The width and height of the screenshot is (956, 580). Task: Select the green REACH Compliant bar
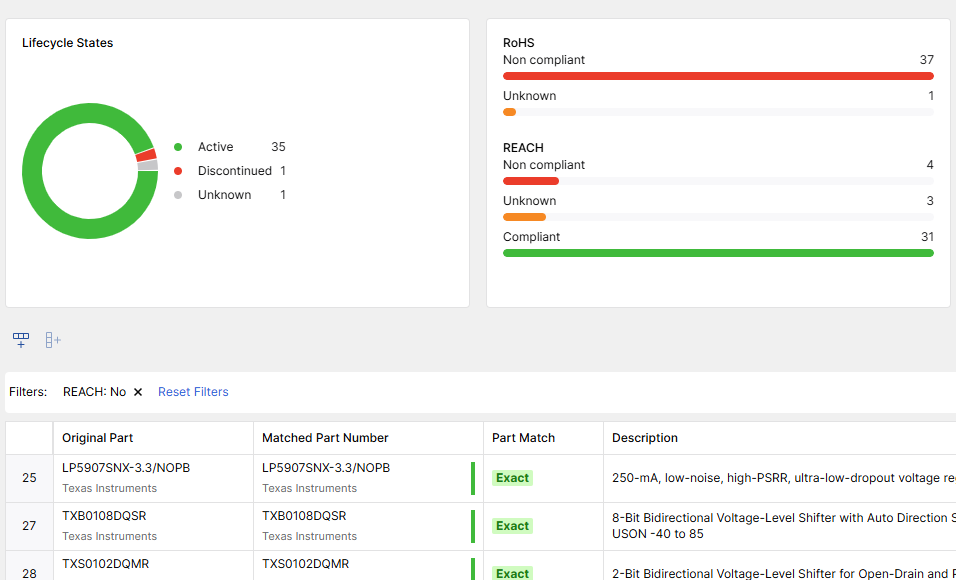718,253
